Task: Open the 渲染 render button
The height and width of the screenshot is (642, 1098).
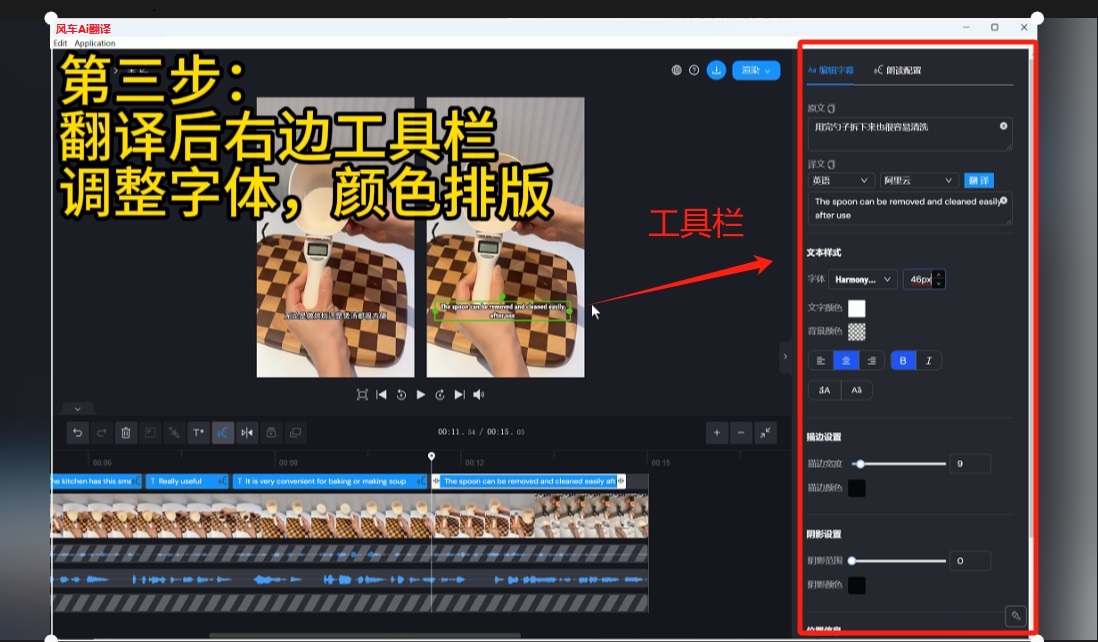Action: tap(756, 70)
